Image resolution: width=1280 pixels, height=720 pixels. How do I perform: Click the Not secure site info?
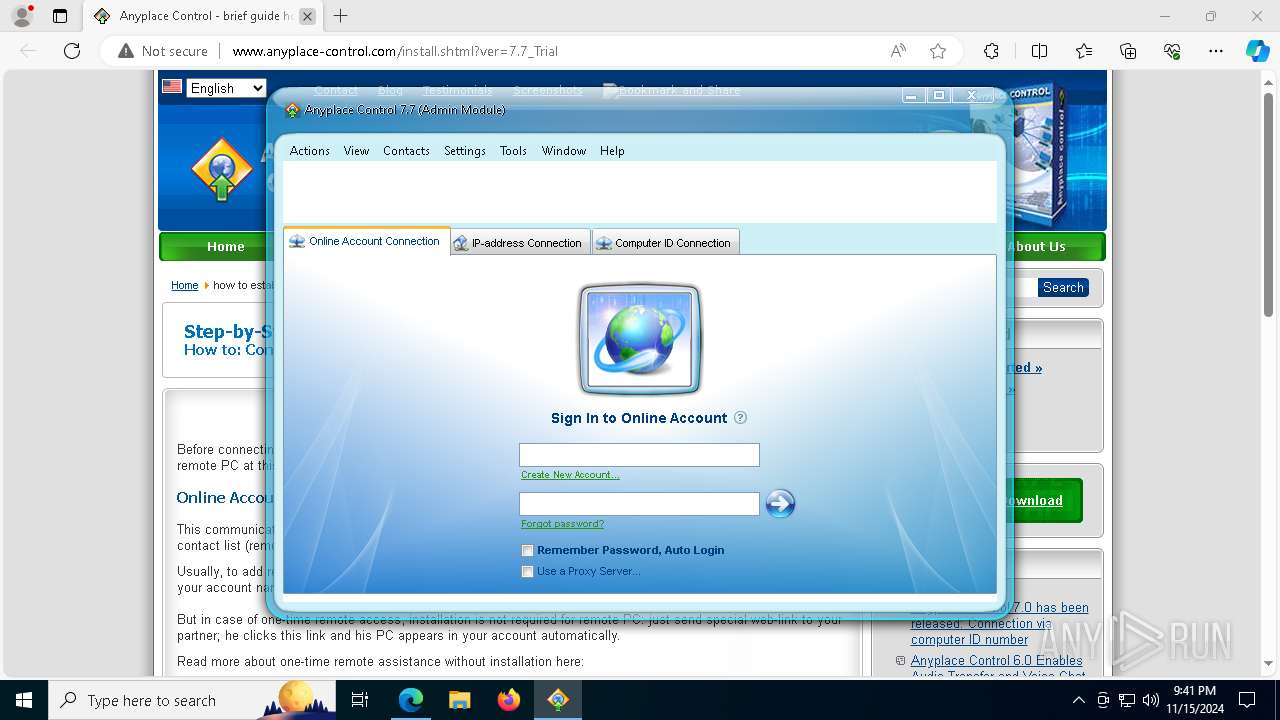(163, 51)
